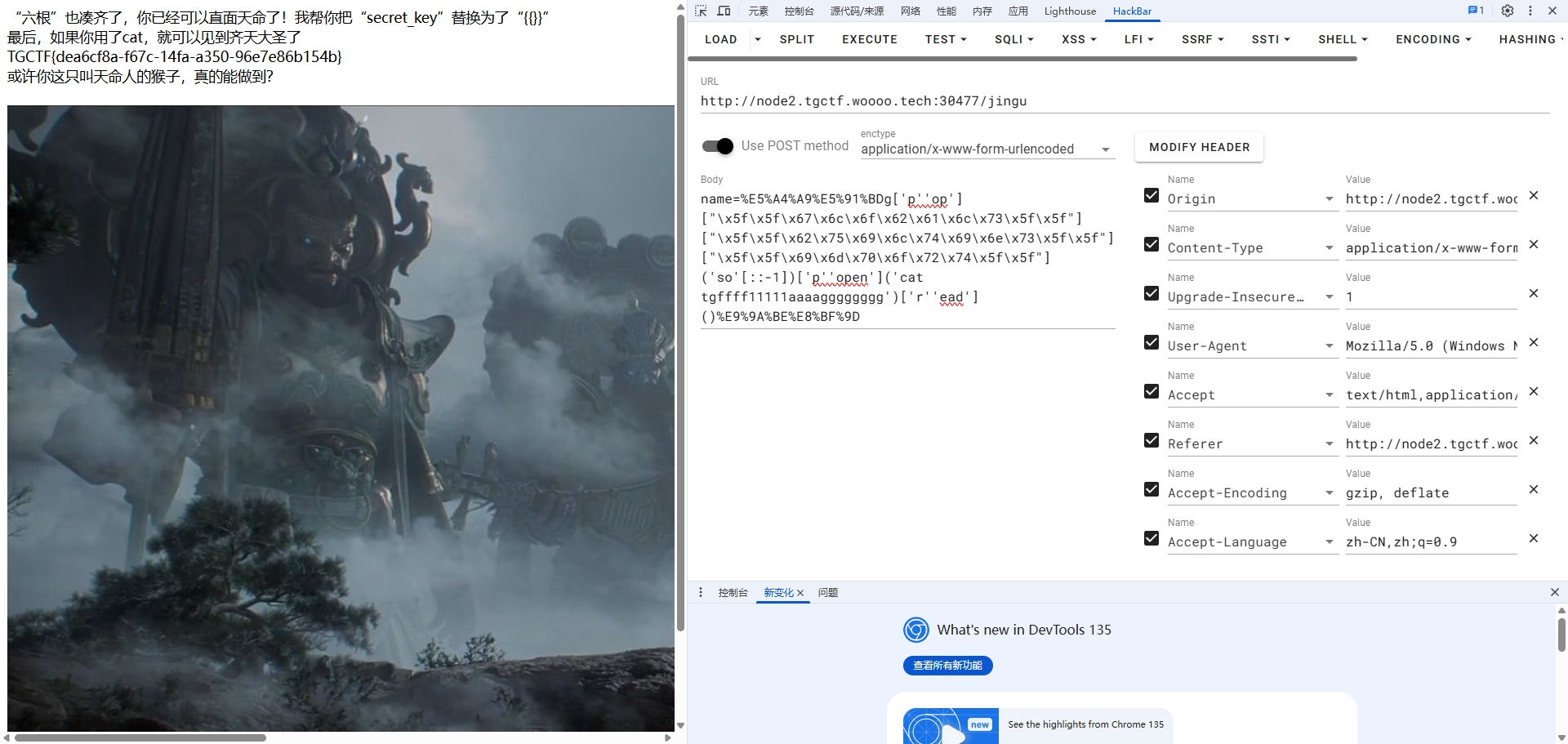Remove the Accept header row
Image resolution: width=1568 pixels, height=744 pixels.
[x=1534, y=391]
